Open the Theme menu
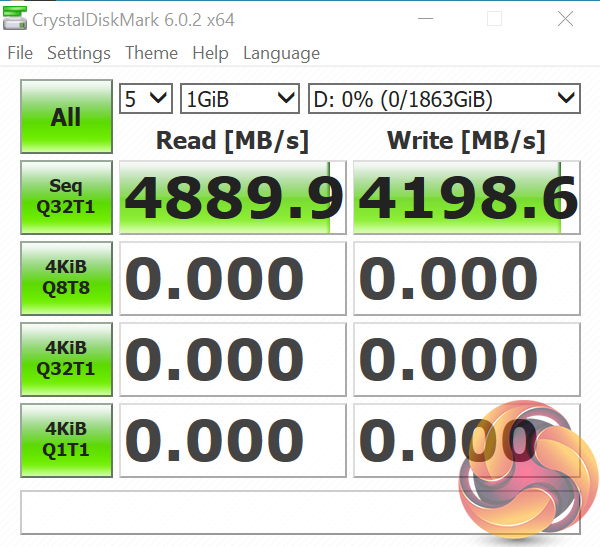 [x=152, y=53]
